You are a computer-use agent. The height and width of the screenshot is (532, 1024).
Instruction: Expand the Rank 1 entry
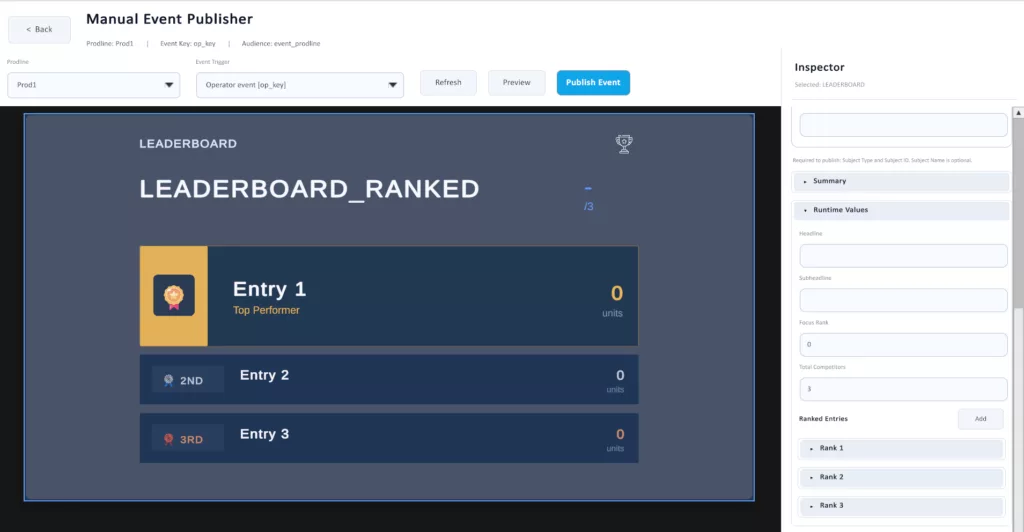[901, 448]
